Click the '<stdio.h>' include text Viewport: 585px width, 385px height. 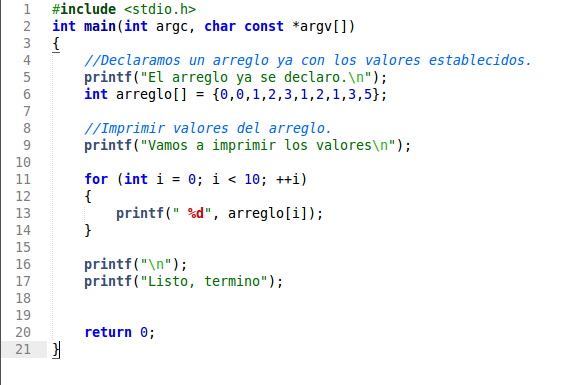click(x=160, y=9)
